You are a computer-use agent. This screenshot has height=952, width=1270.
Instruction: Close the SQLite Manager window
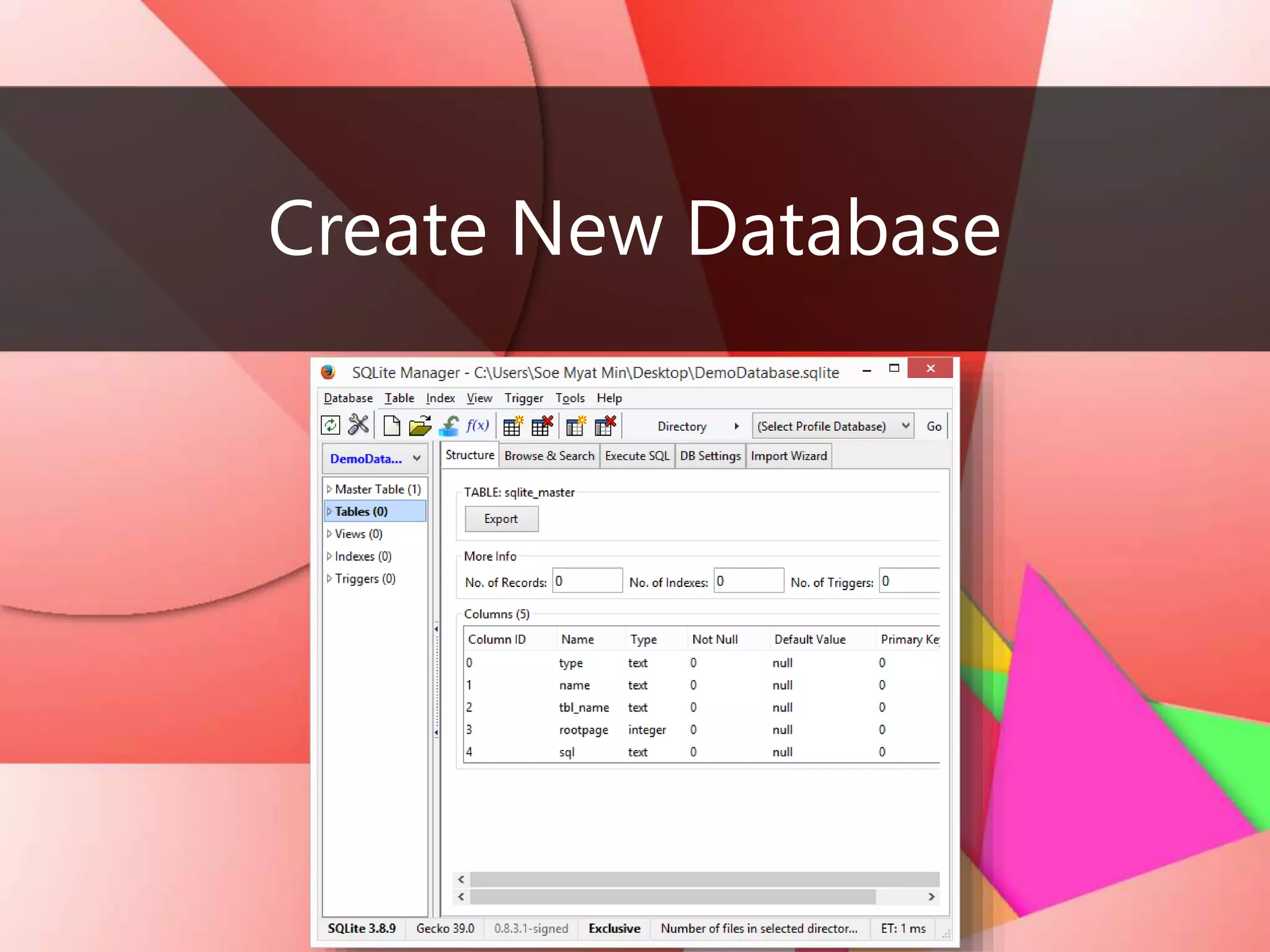coord(930,368)
